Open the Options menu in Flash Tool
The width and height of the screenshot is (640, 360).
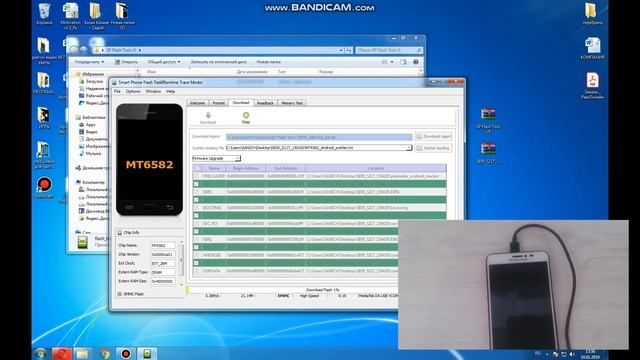133,91
